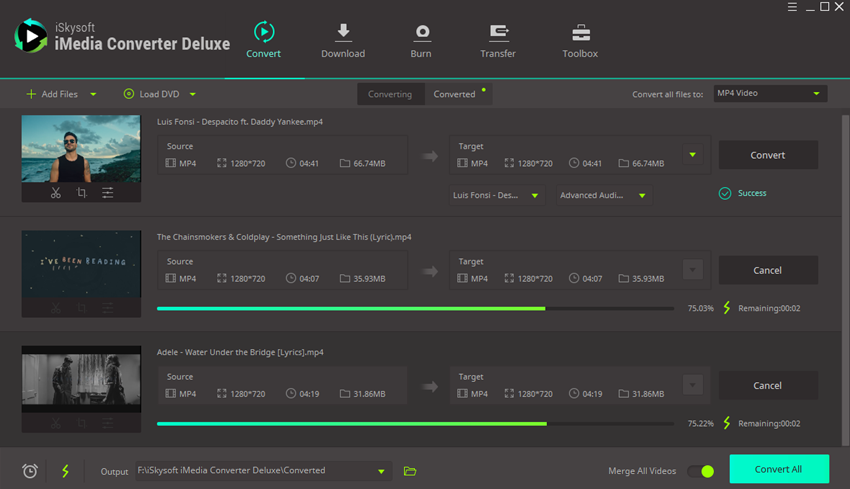Click the Success status checkmark icon
Viewport: 850px width, 489px height.
click(x=725, y=194)
